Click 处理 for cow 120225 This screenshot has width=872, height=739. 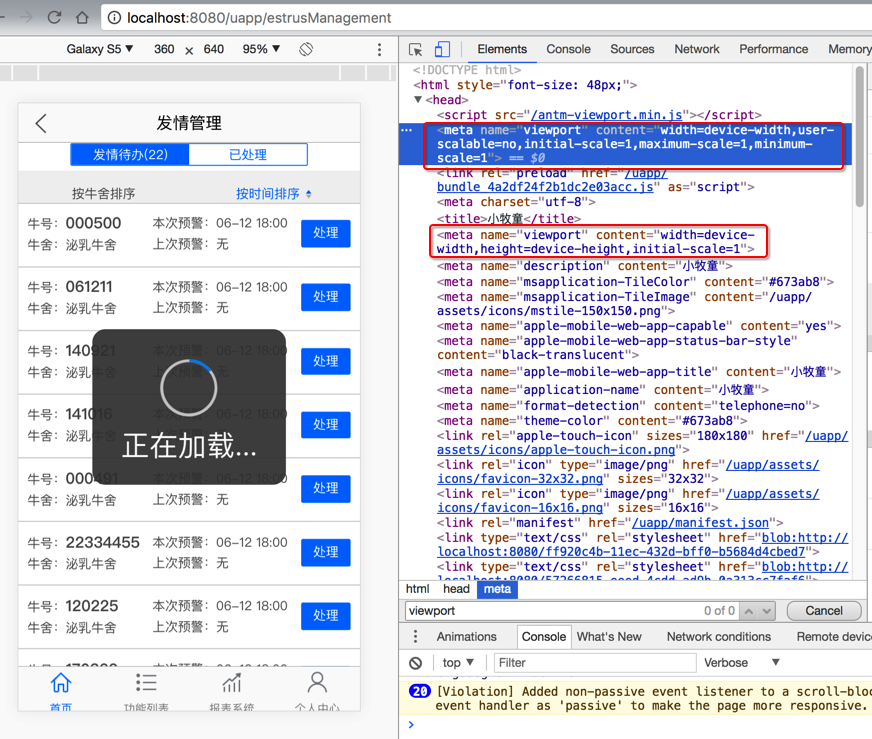(325, 616)
